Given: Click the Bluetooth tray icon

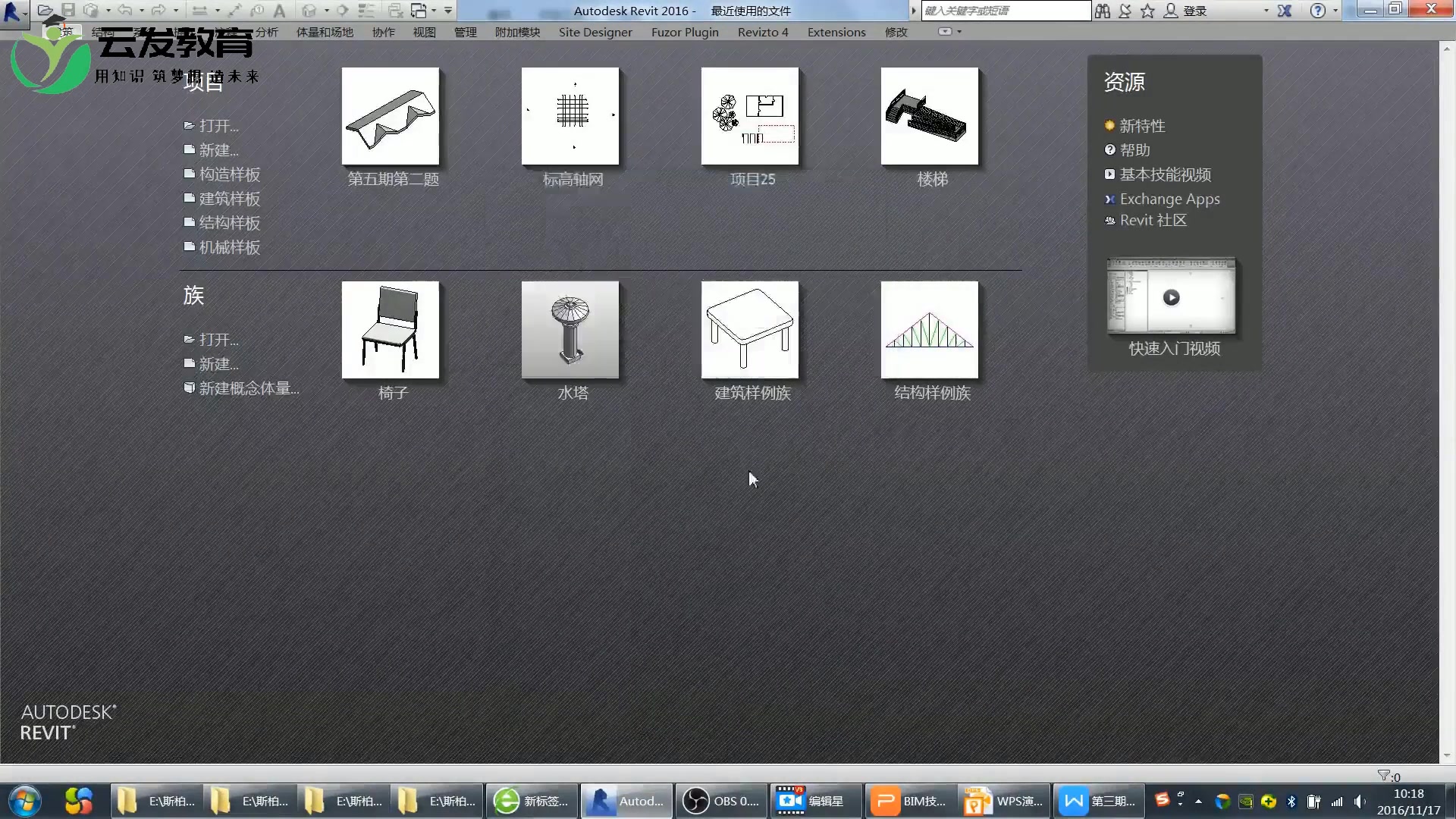Looking at the screenshot, I should click(1291, 801).
